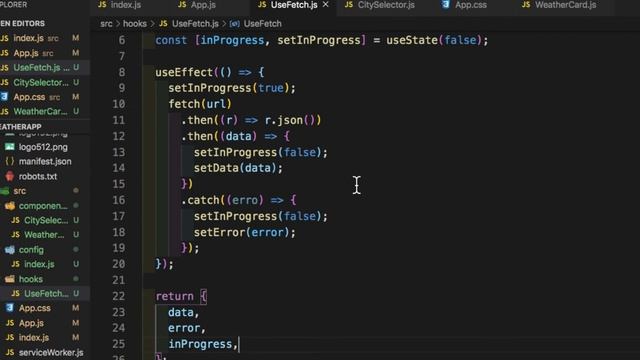The width and height of the screenshot is (640, 360).
Task: Click the hooks folder icon
Action: click(x=10, y=279)
